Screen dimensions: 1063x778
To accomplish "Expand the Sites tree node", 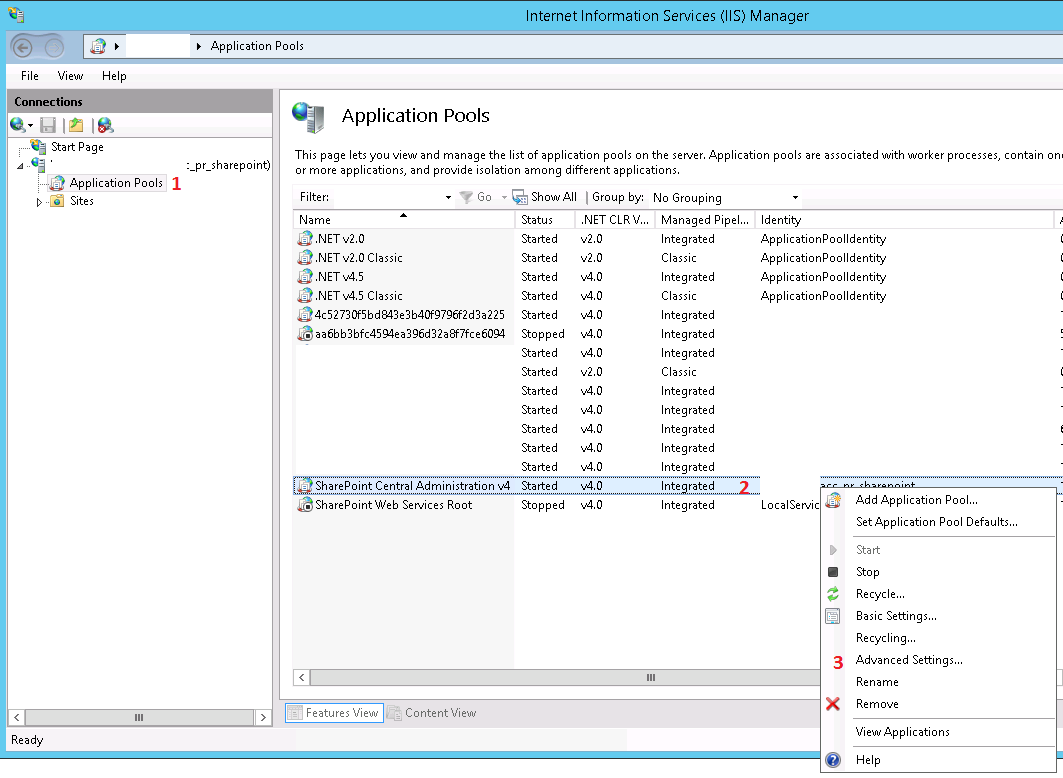I will [x=40, y=201].
